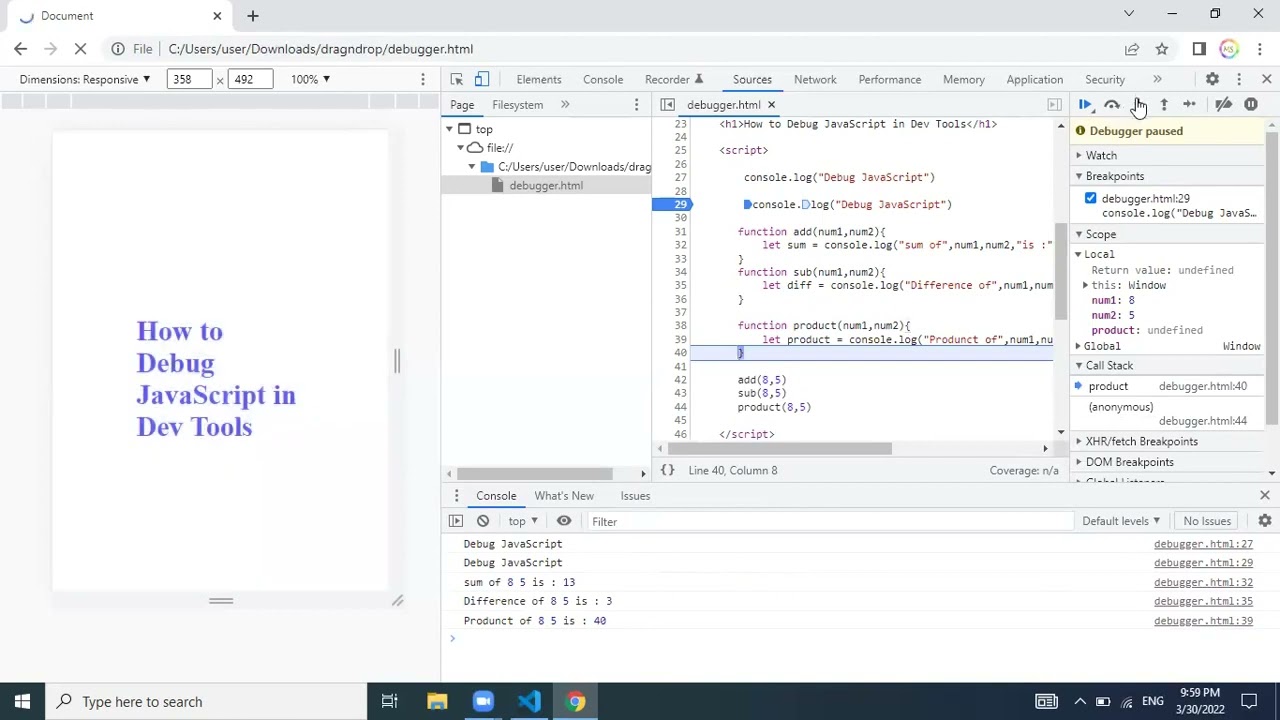The image size is (1280, 720).
Task: Open console drawer three-dot menu
Action: pos(456,496)
